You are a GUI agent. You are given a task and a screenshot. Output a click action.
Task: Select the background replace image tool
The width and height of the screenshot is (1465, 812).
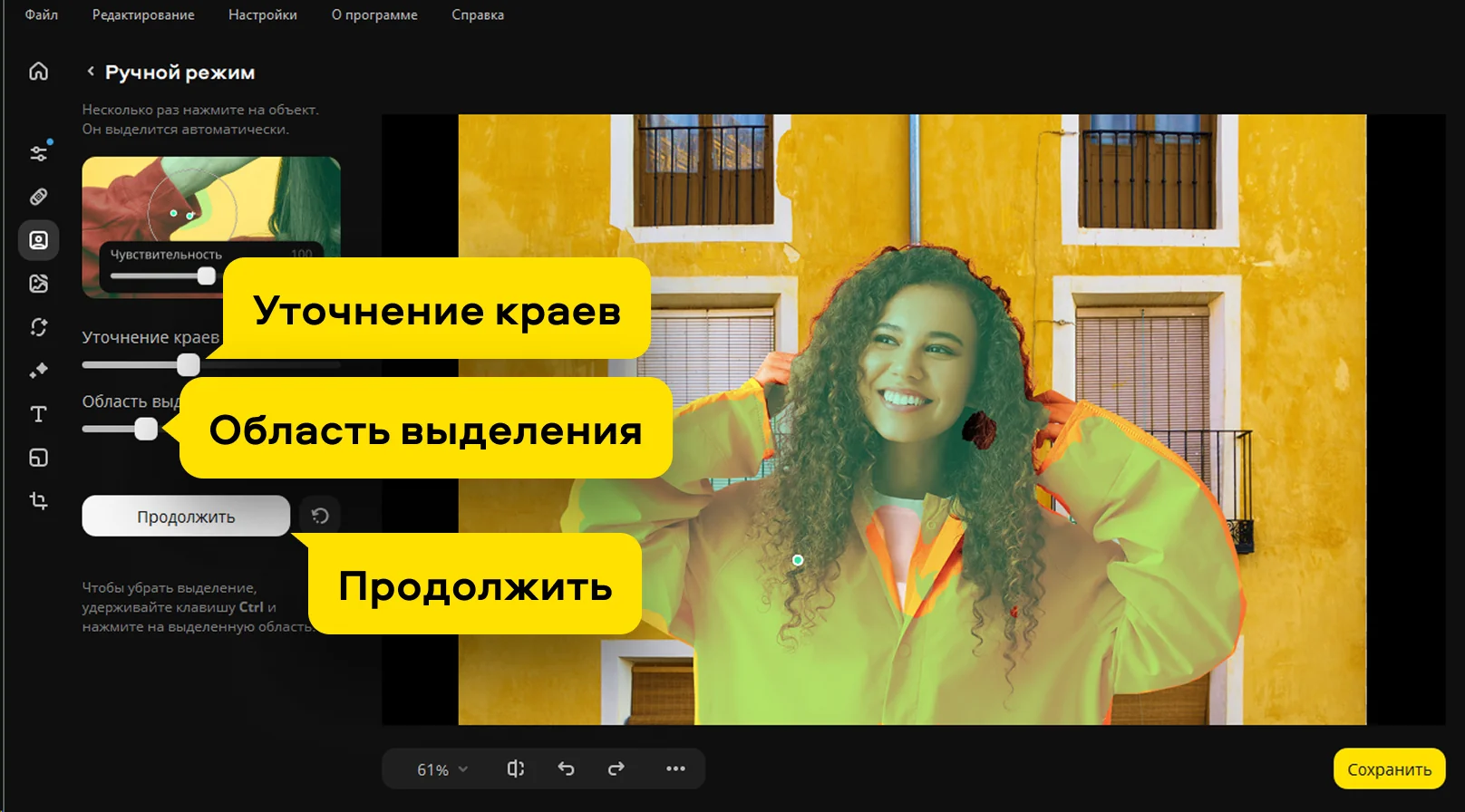pyautogui.click(x=38, y=284)
